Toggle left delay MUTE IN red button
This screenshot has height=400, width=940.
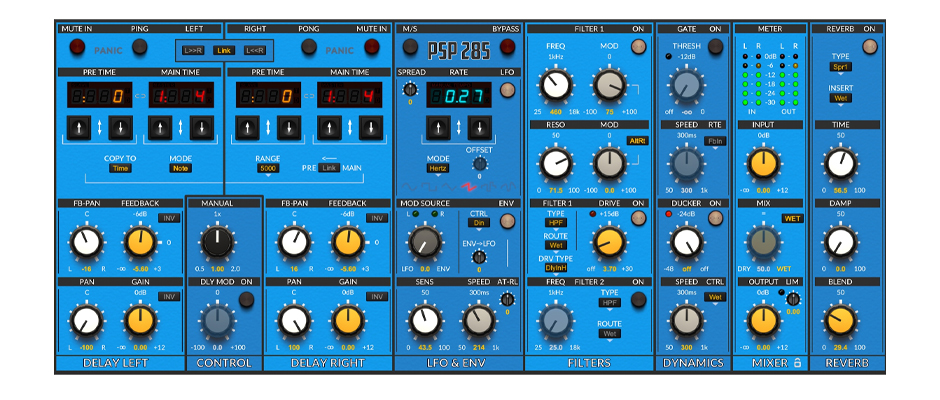[77, 47]
